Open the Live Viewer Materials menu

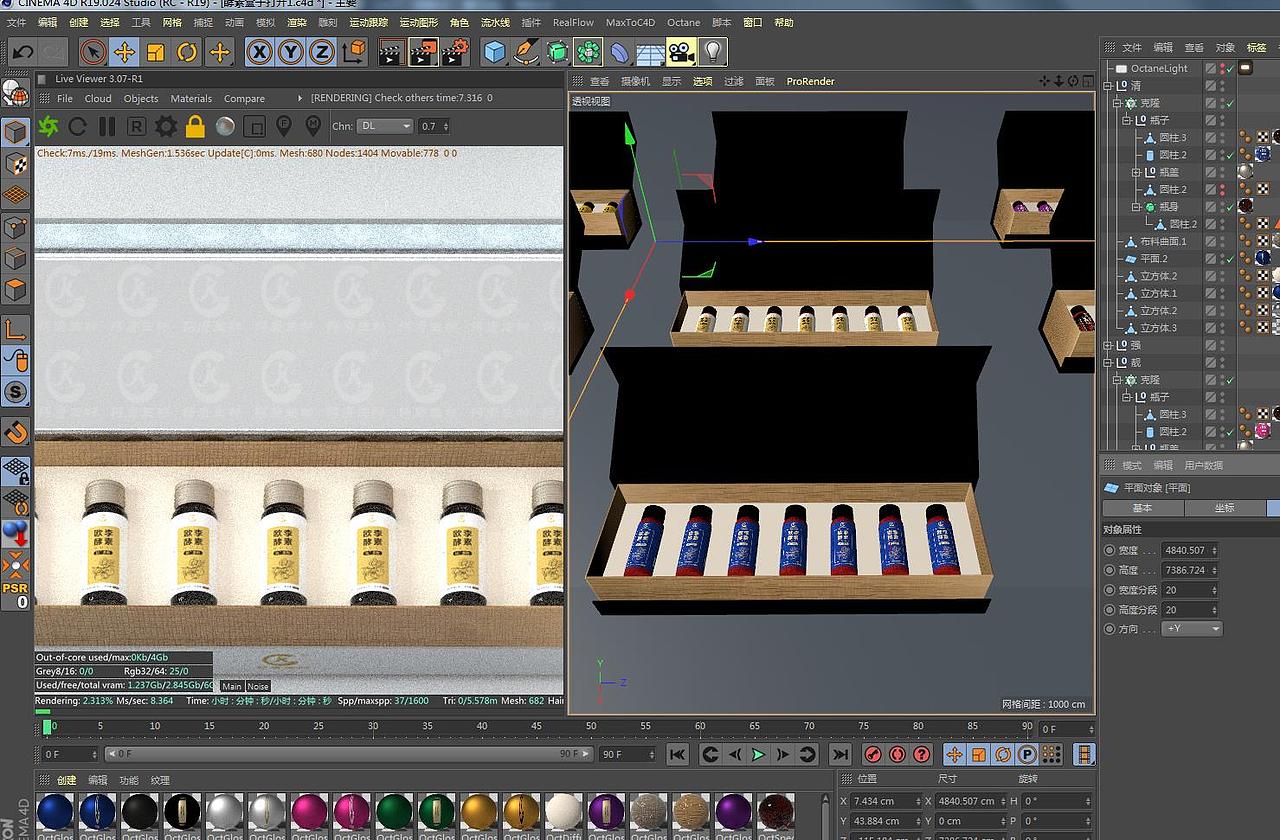click(x=191, y=98)
